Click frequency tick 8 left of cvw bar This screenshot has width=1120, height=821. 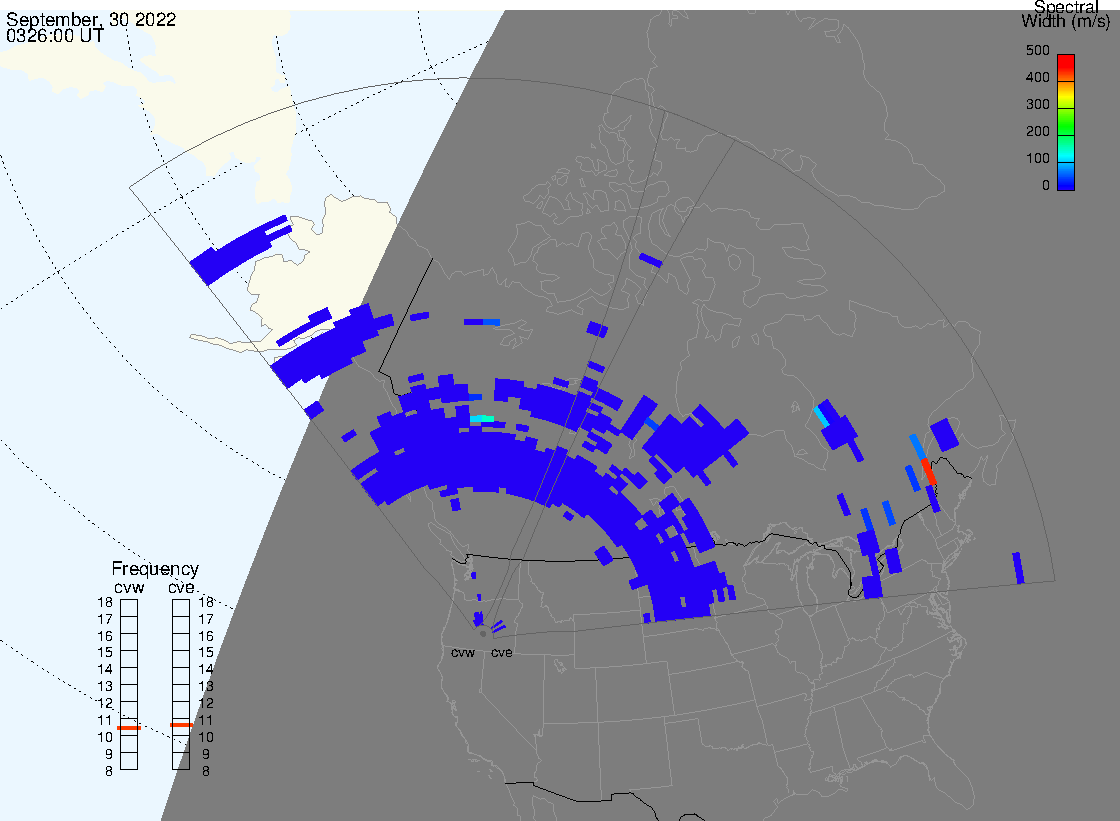(109, 771)
